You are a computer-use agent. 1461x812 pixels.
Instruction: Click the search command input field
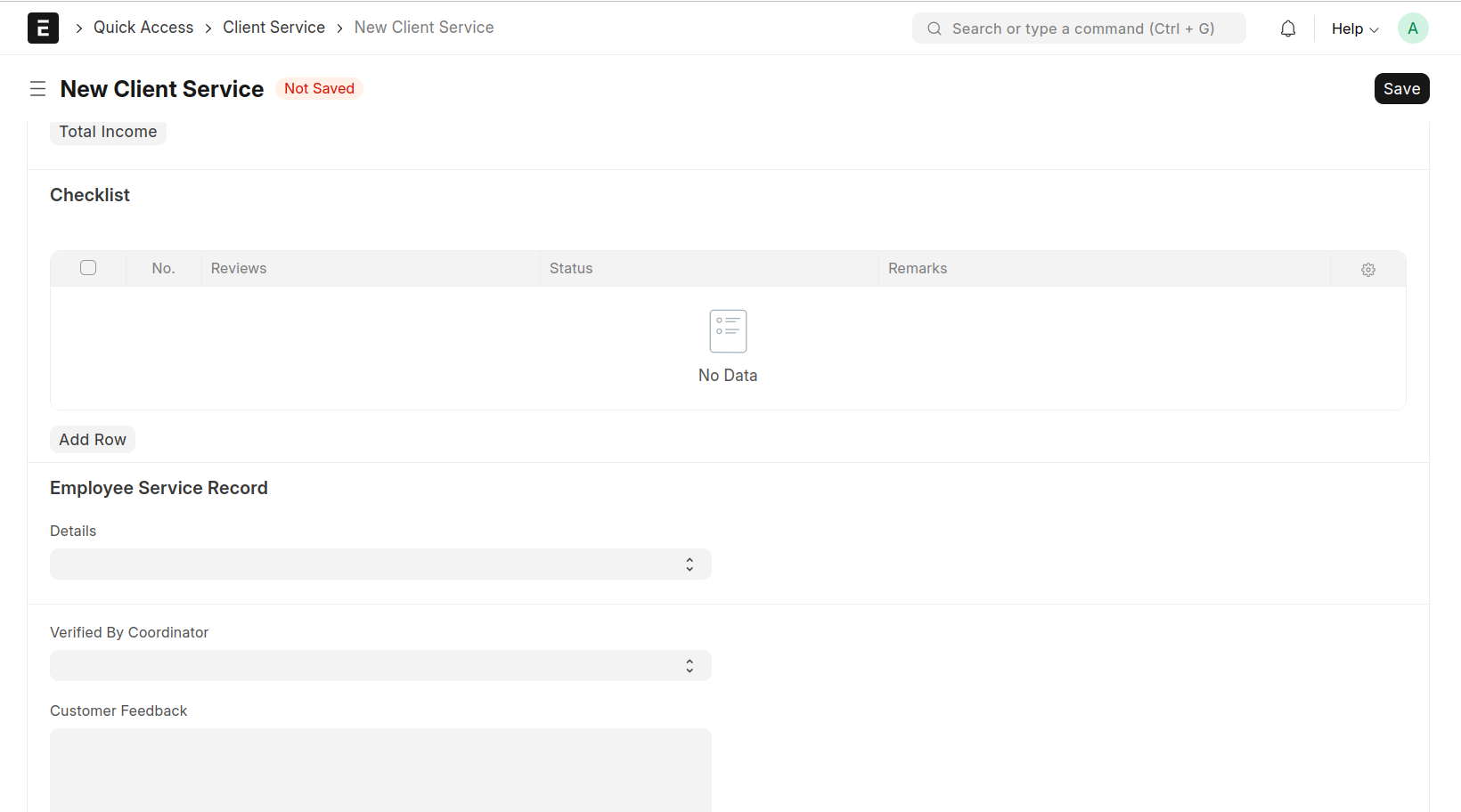point(1082,28)
